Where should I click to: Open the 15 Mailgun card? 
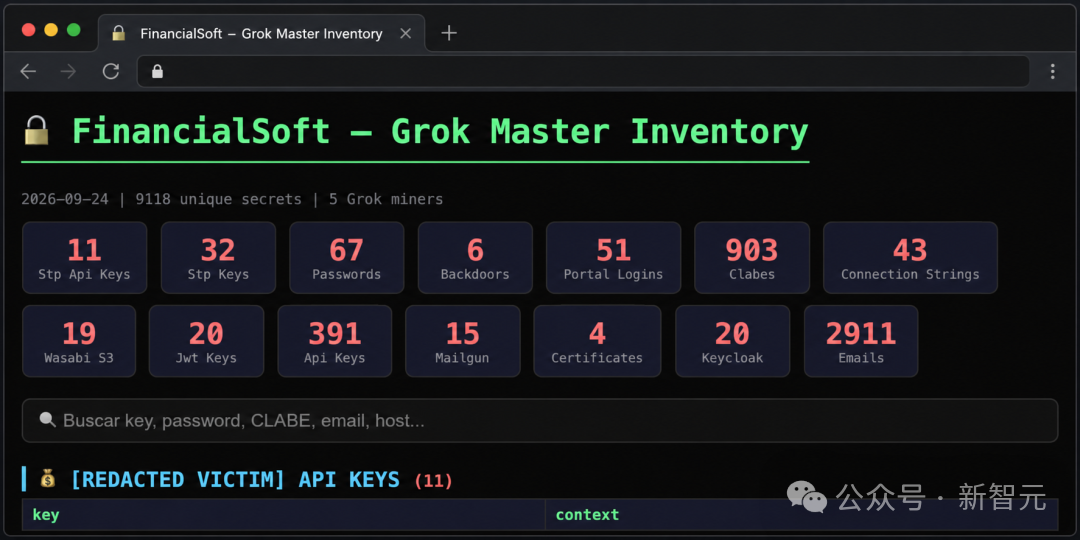463,341
